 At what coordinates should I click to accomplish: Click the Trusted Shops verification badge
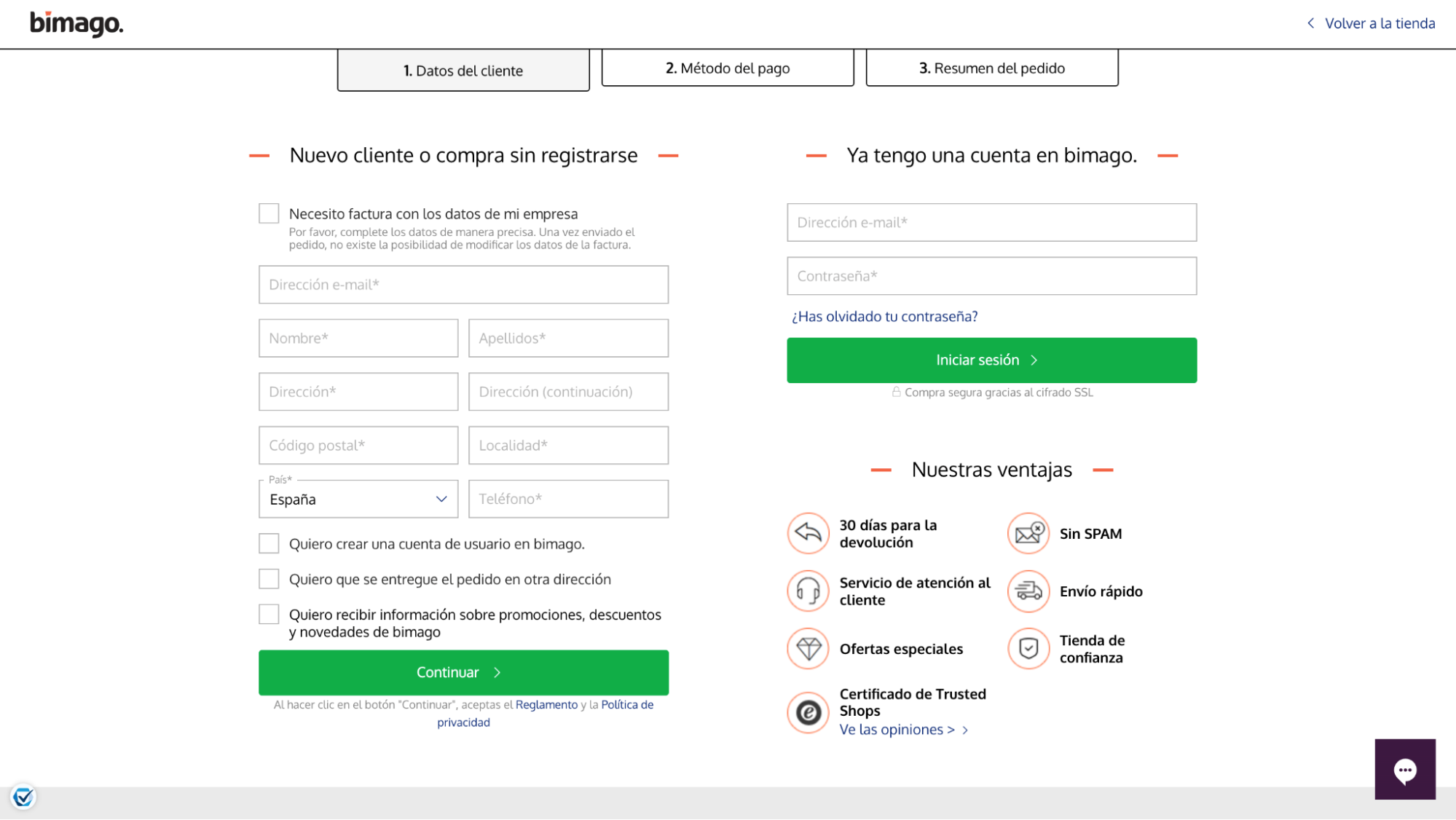click(x=23, y=797)
